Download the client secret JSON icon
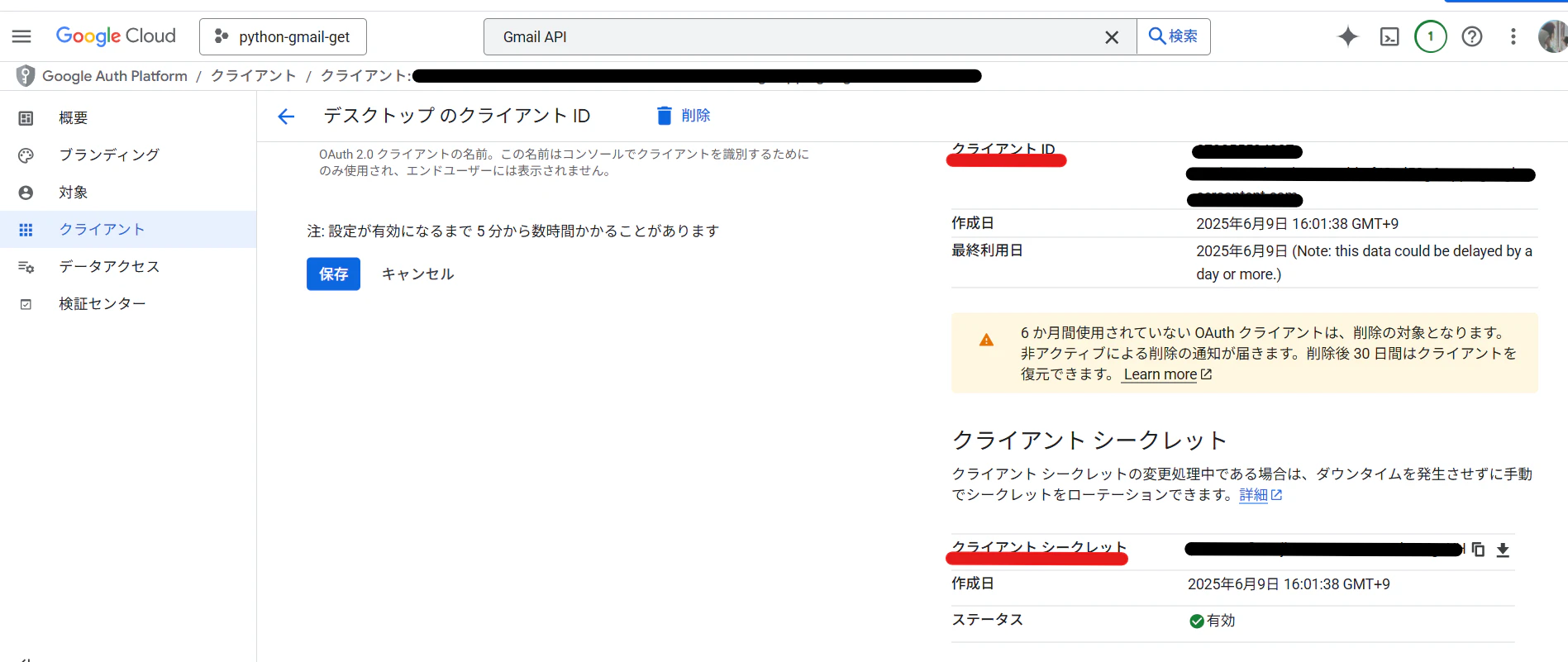Image resolution: width=1568 pixels, height=662 pixels. pyautogui.click(x=1503, y=550)
